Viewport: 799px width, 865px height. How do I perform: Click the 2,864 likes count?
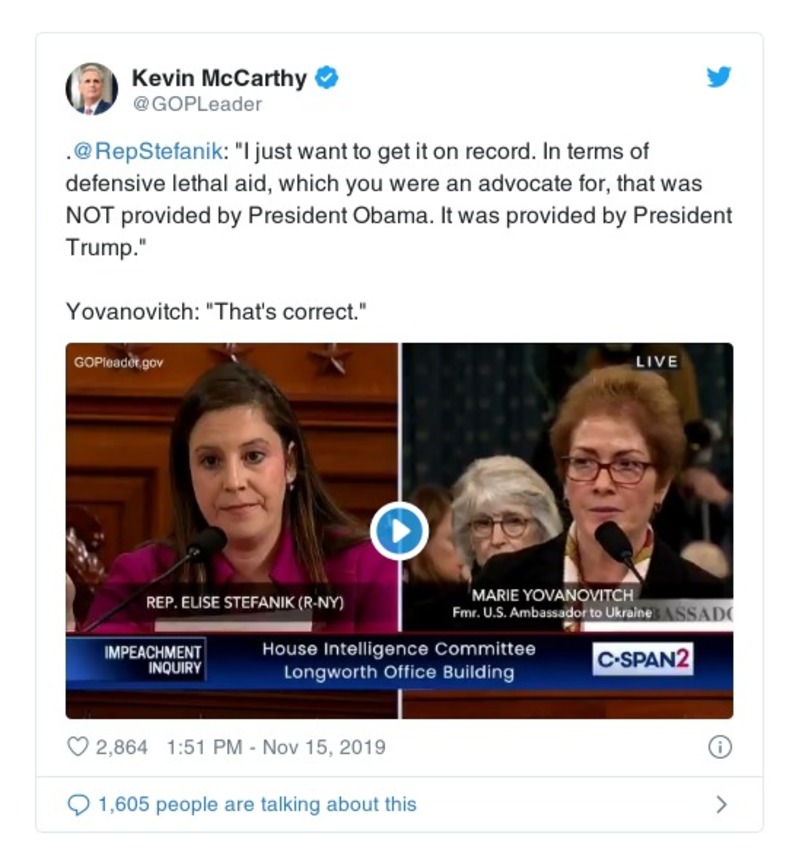pyautogui.click(x=121, y=747)
